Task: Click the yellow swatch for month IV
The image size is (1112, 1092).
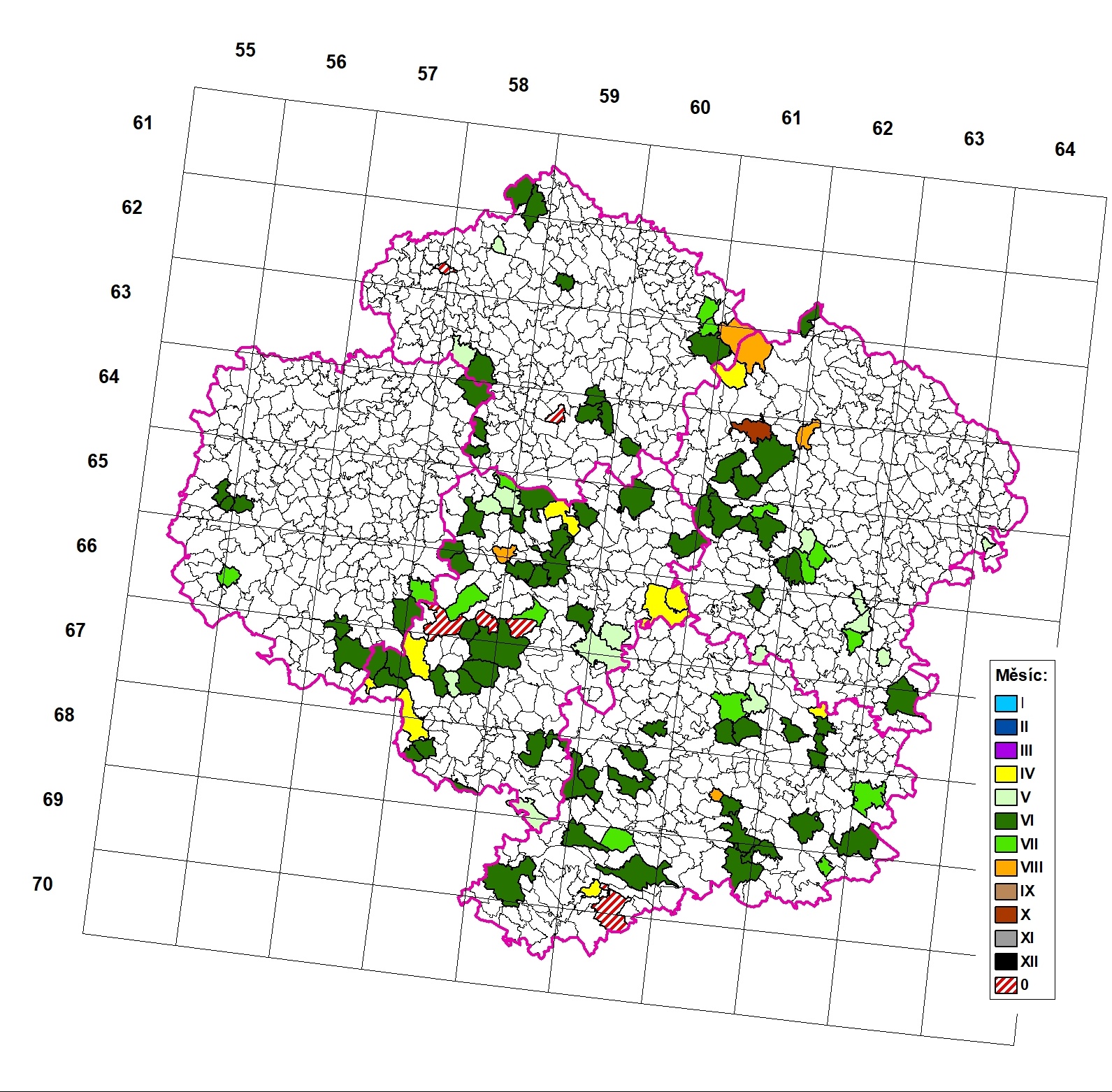Action: point(1006,774)
